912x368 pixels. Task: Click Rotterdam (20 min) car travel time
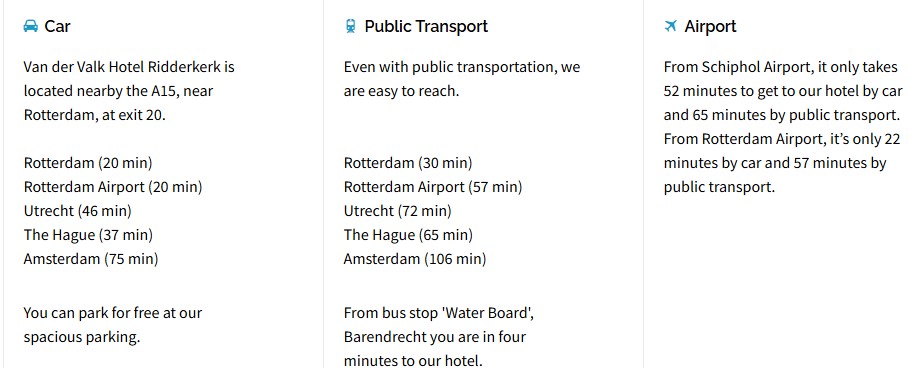(88, 163)
